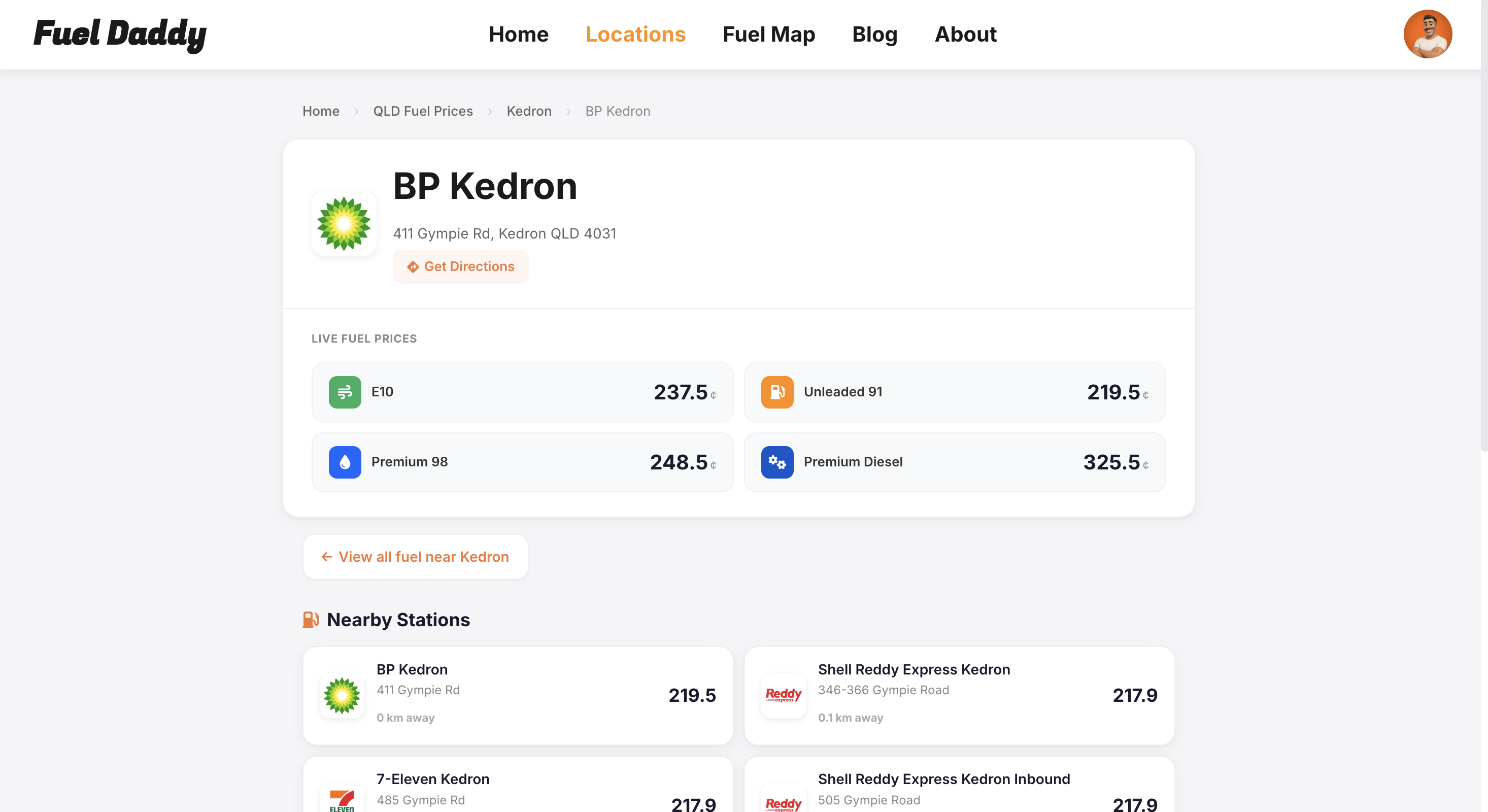This screenshot has width=1488, height=812.
Task: Click the 346-366 Gympie Road address
Action: pyautogui.click(x=883, y=690)
